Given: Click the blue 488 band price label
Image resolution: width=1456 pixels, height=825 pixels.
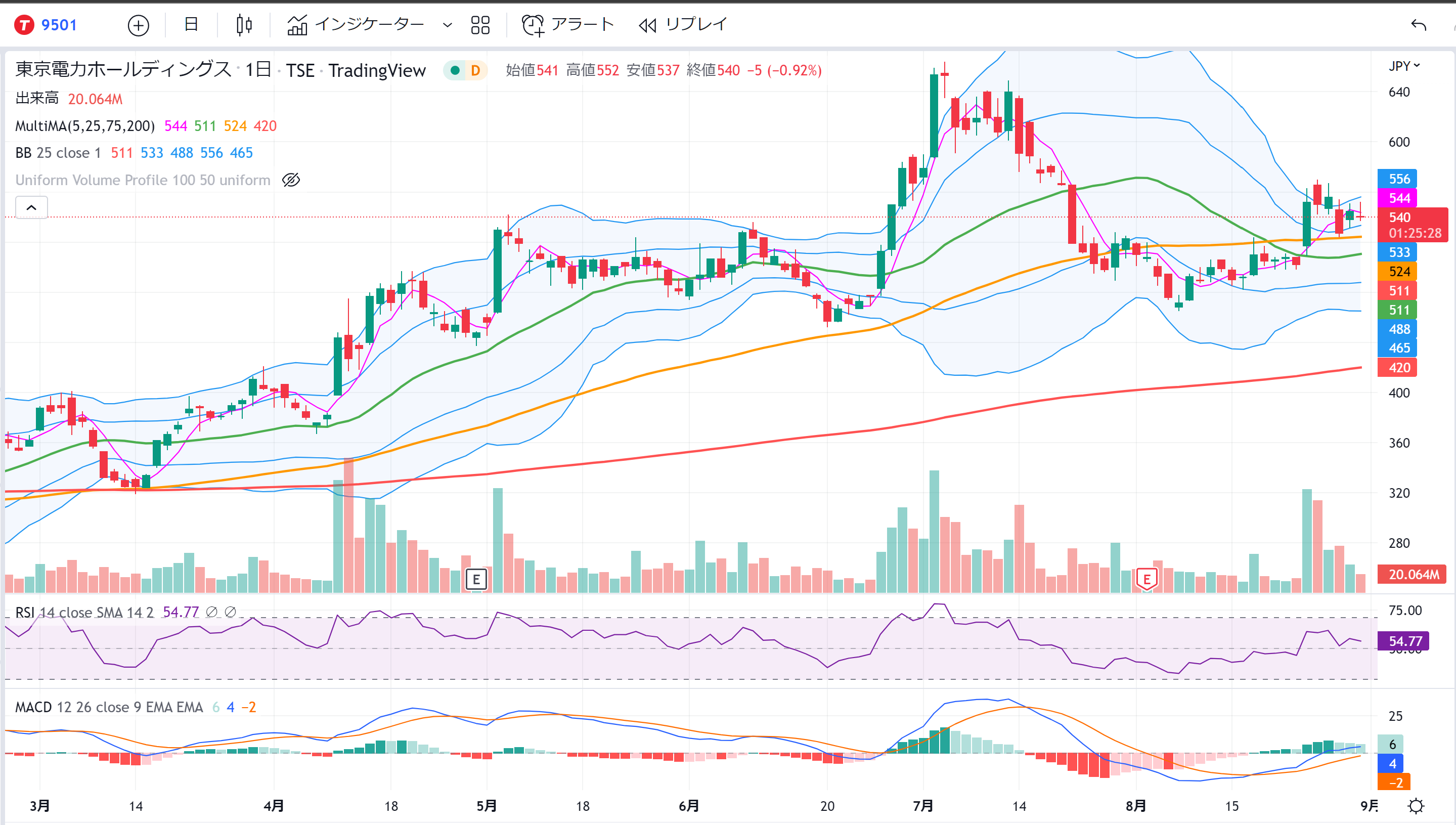Looking at the screenshot, I should [1397, 329].
